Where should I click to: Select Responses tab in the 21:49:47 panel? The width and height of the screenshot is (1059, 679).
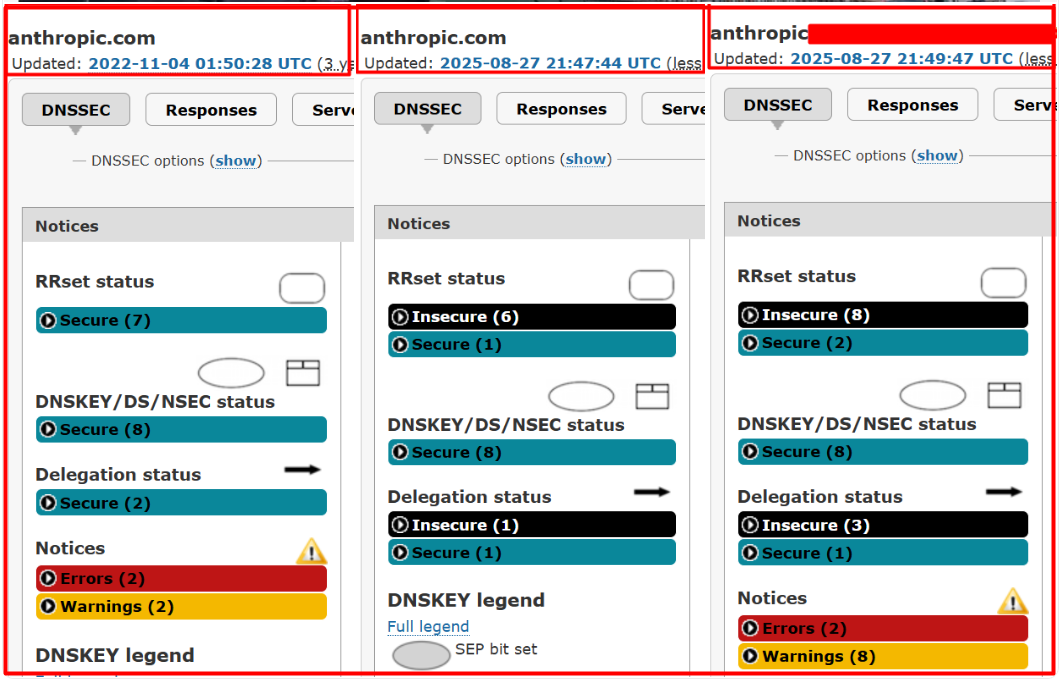tap(912, 105)
